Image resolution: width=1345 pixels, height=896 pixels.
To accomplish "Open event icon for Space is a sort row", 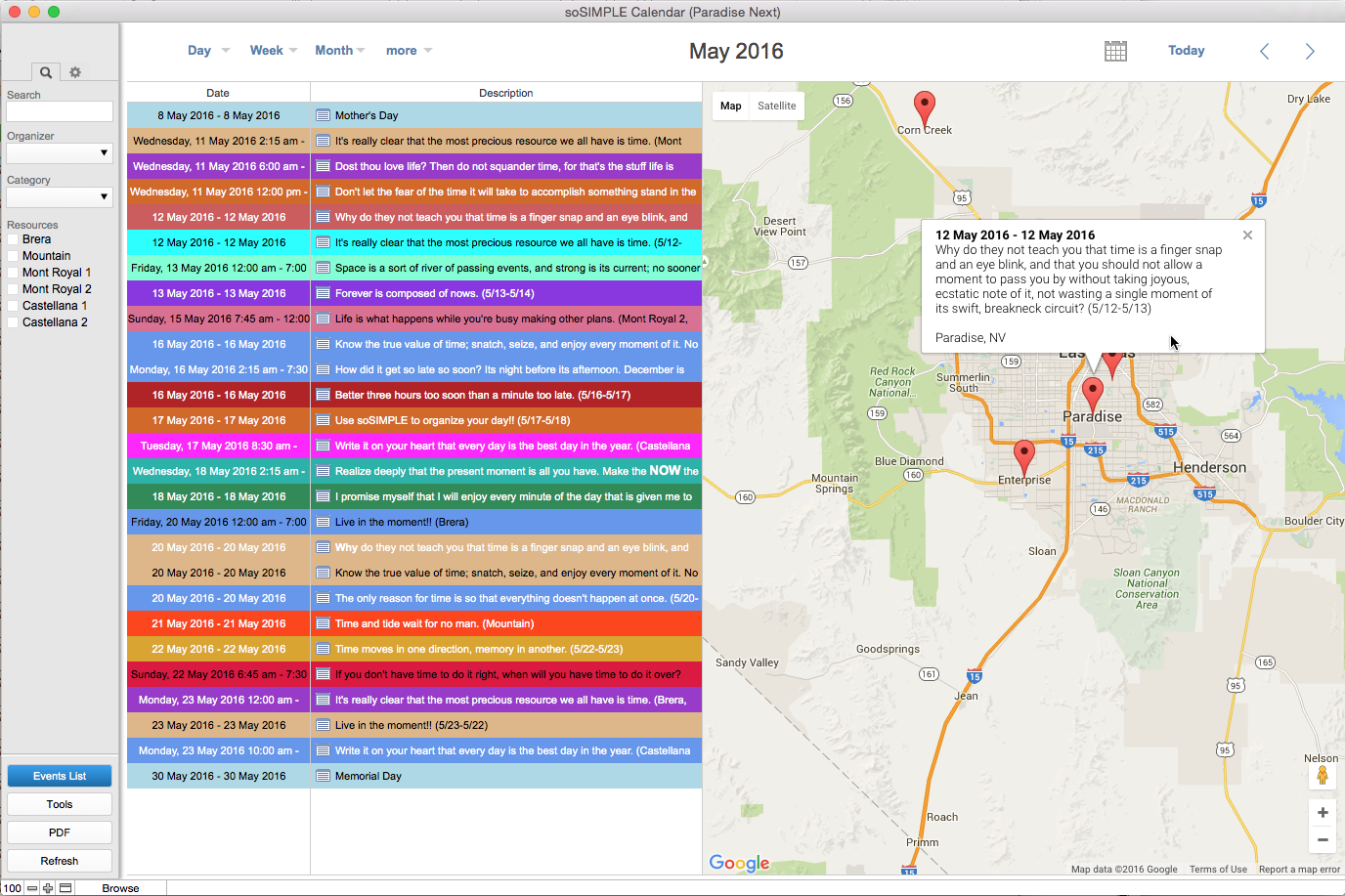I will pyautogui.click(x=323, y=268).
